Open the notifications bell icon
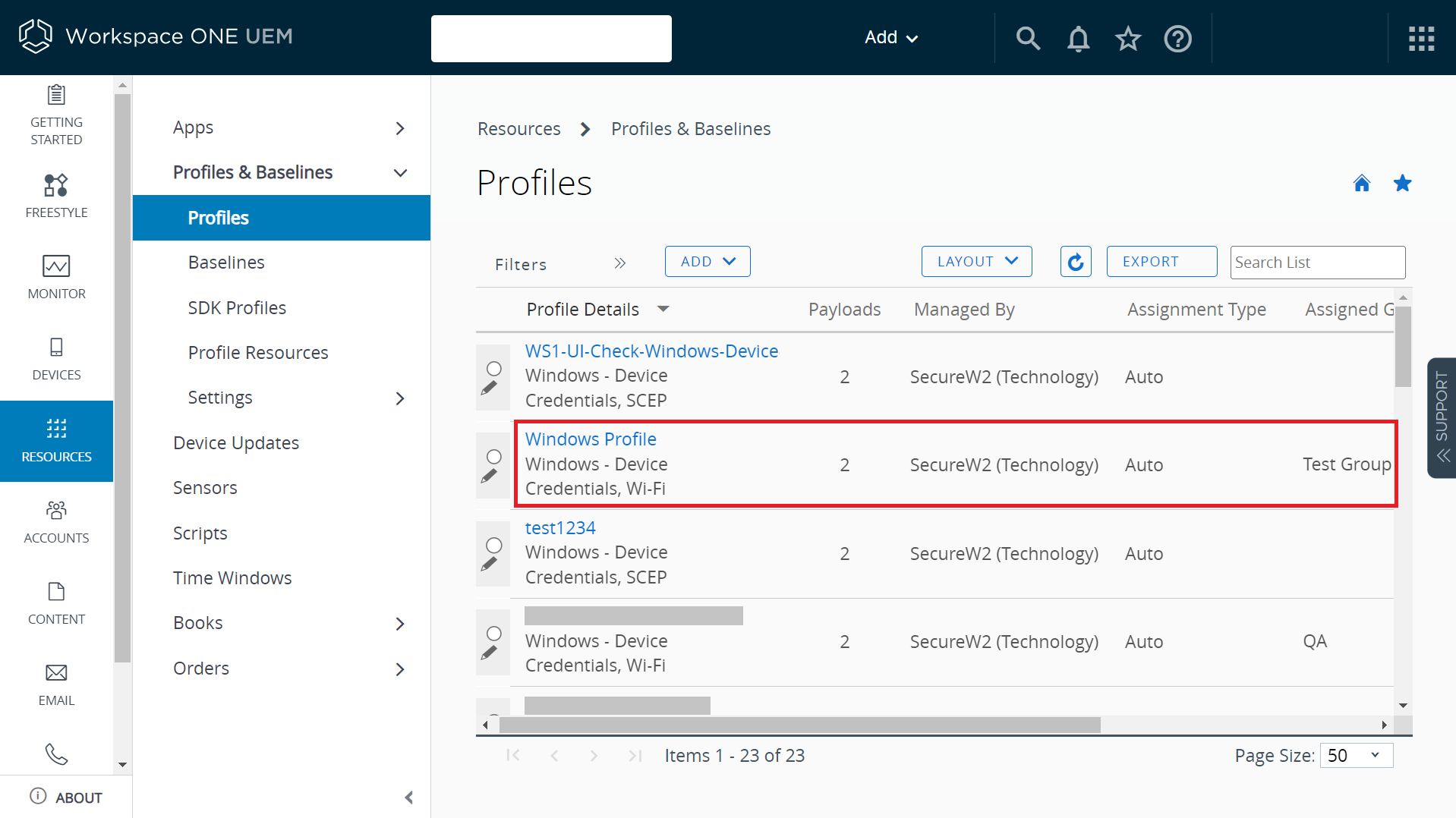This screenshot has width=1456, height=818. (1078, 38)
